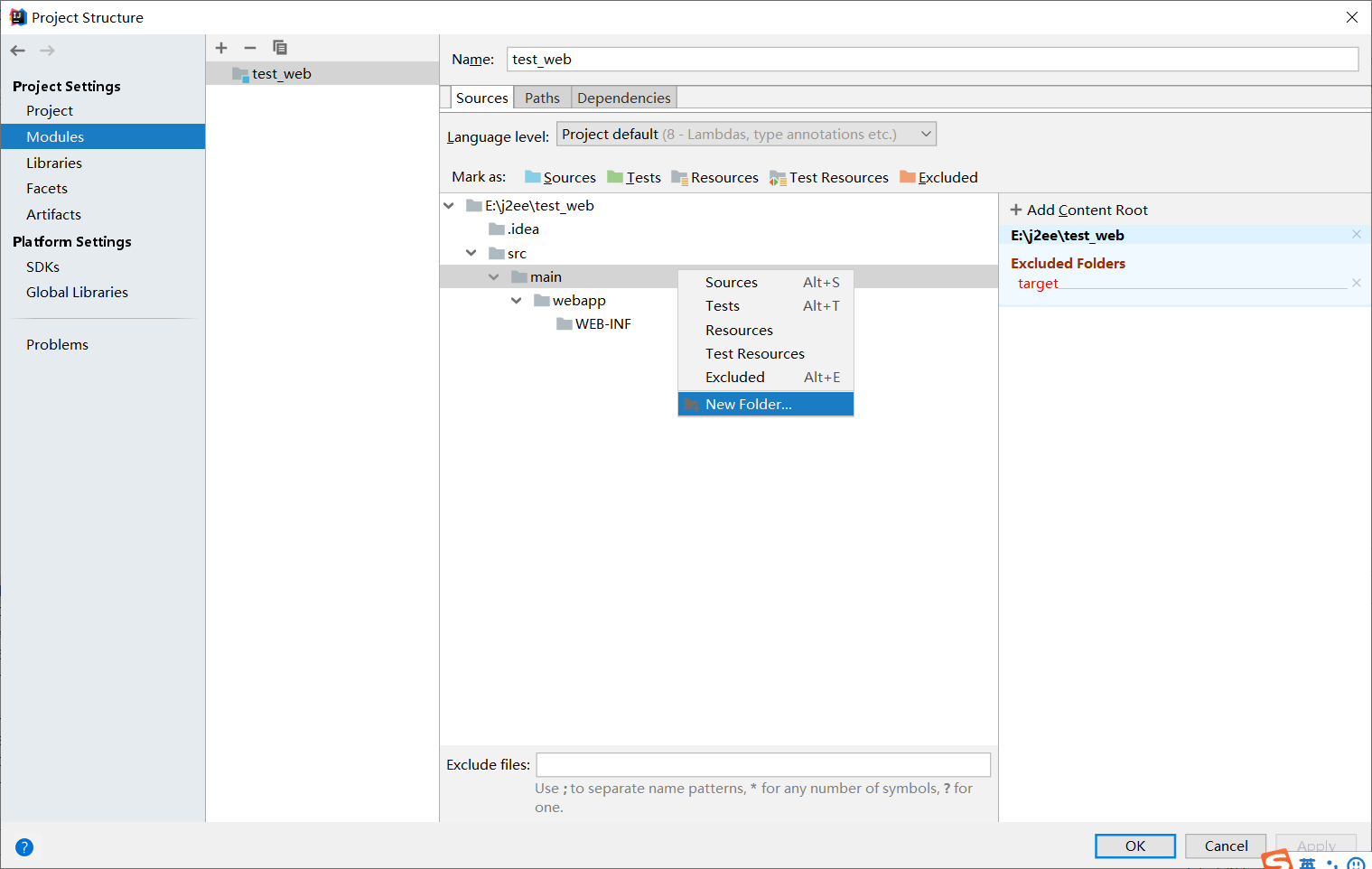
Task: Collapse the main folder node
Action: [494, 277]
